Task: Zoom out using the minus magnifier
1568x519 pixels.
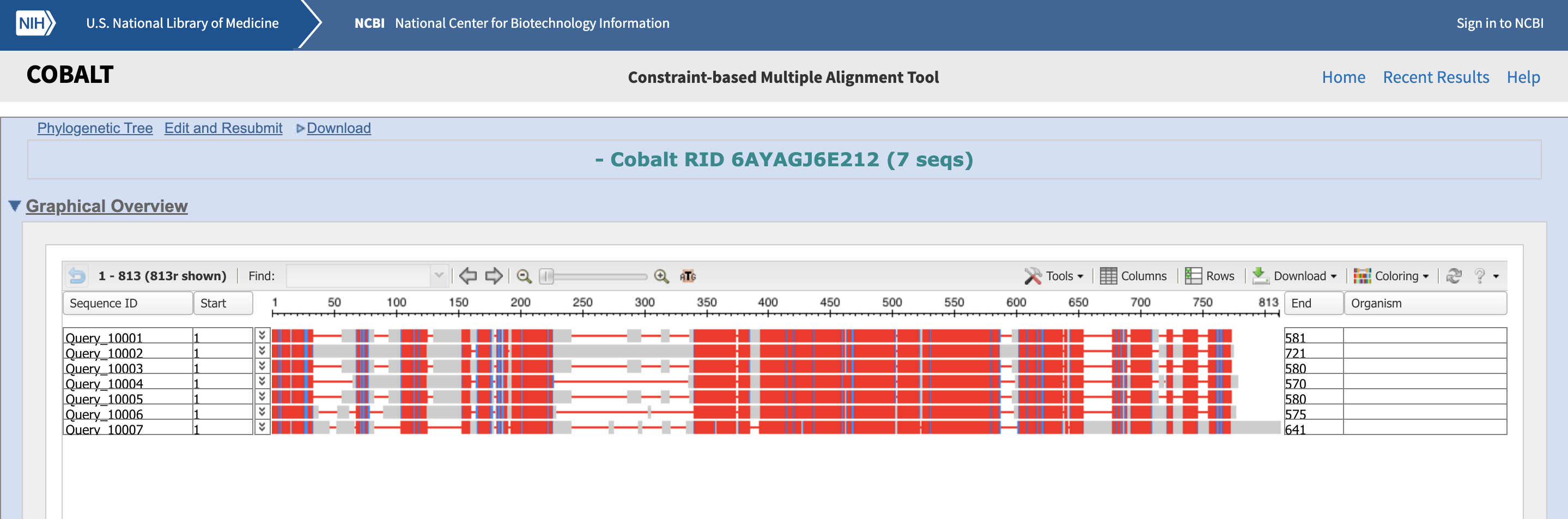Action: (x=524, y=276)
